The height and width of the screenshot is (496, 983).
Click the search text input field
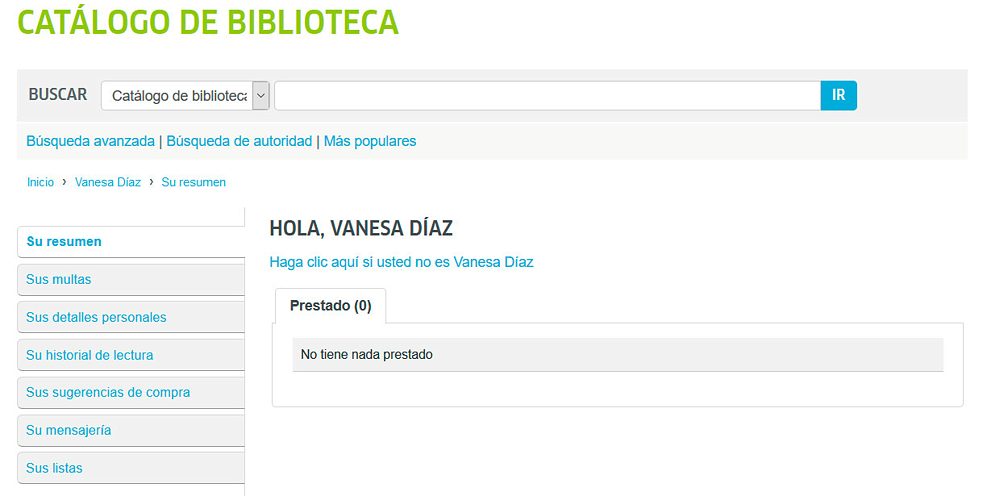click(x=548, y=96)
